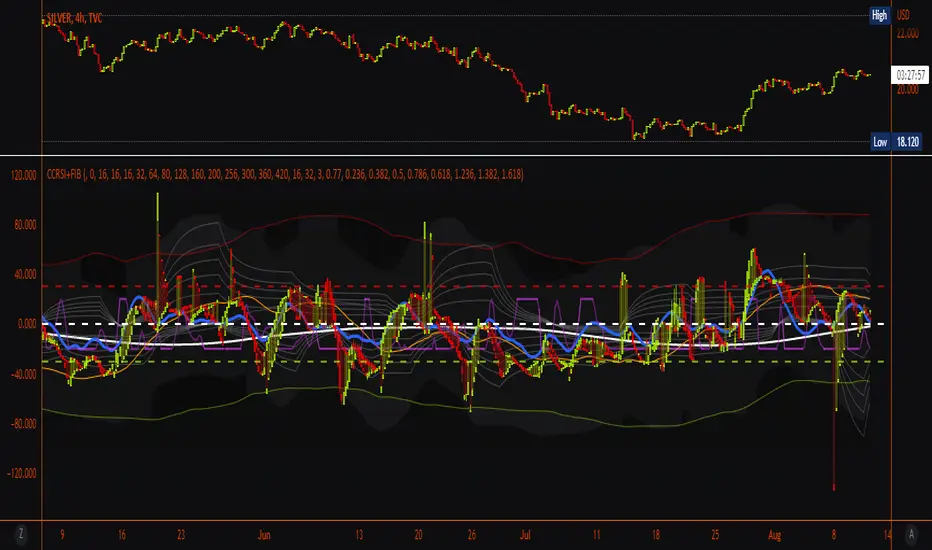Click the 25 date label on time axis
The width and height of the screenshot is (932, 550).
tap(715, 535)
